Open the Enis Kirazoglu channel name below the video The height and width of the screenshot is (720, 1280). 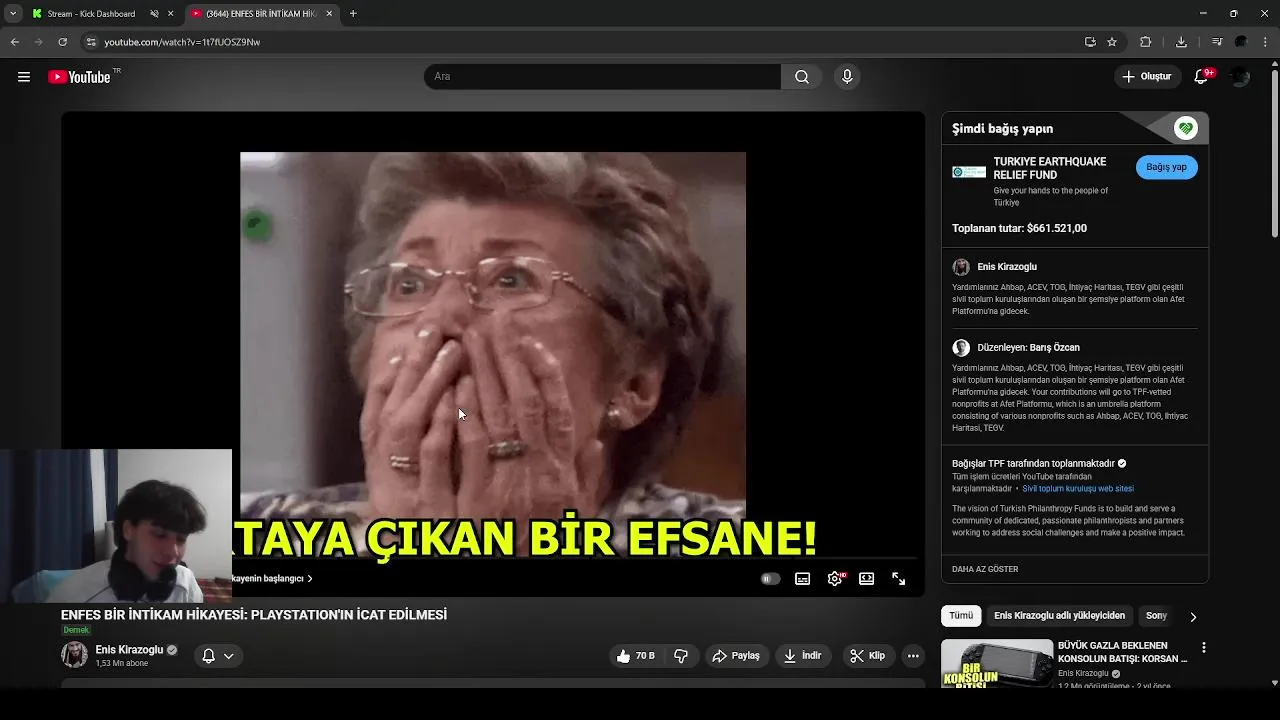pyautogui.click(x=129, y=650)
